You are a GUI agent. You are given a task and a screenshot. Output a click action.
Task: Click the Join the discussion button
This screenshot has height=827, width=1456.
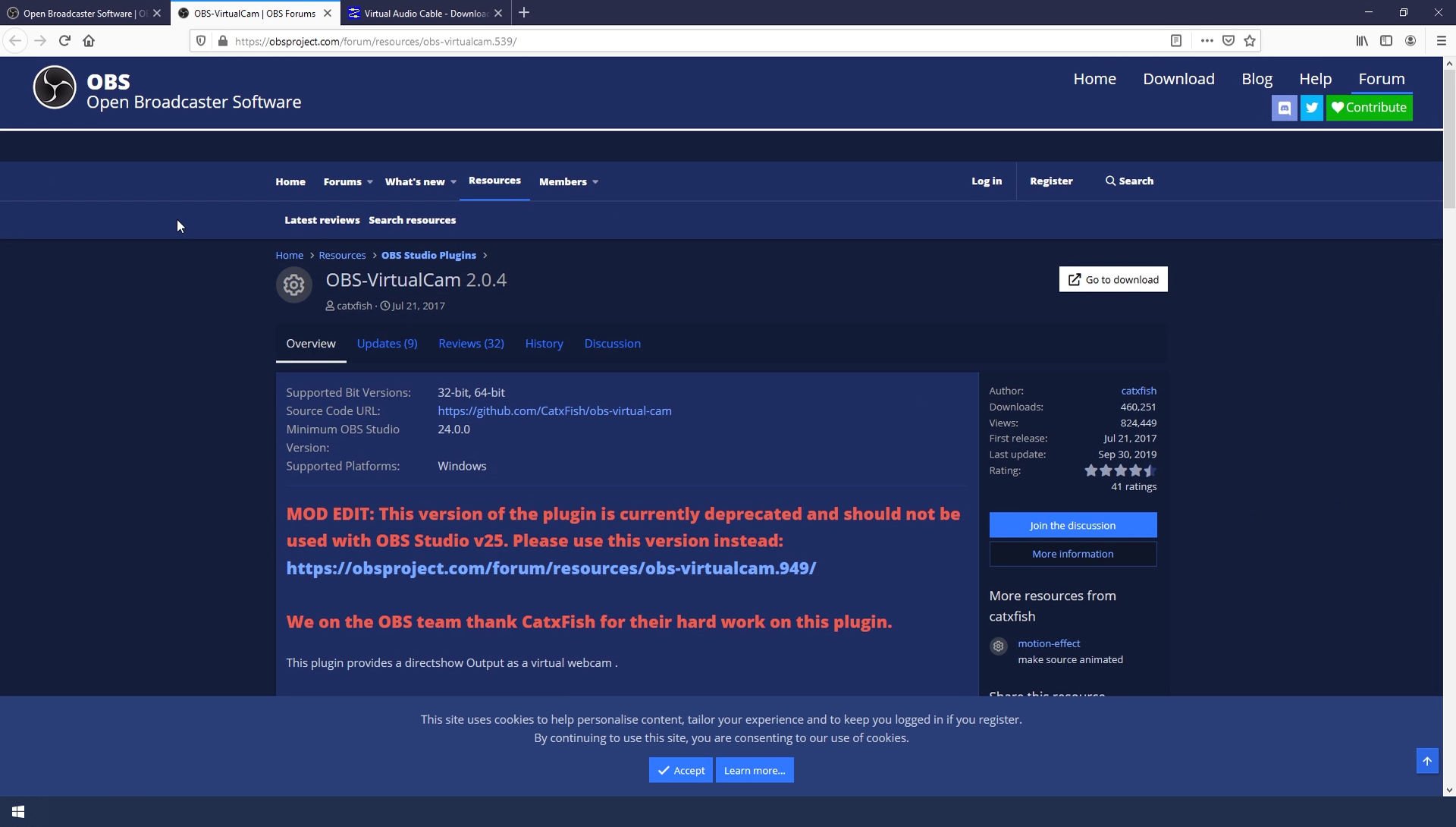(x=1072, y=525)
